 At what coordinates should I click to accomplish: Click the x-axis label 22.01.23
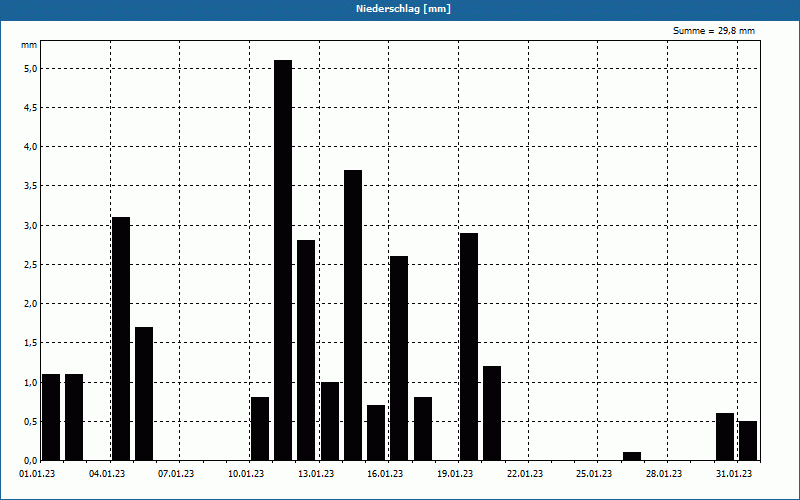[x=525, y=474]
